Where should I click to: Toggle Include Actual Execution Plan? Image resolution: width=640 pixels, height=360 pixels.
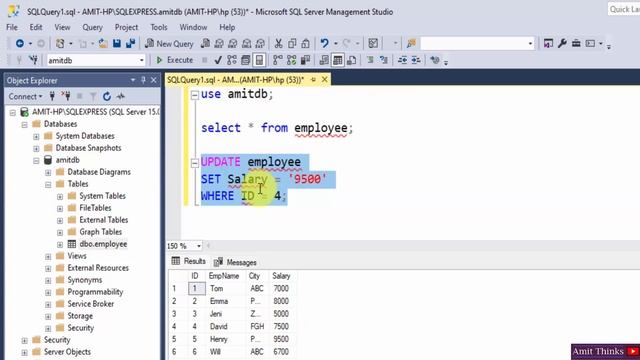(x=278, y=60)
